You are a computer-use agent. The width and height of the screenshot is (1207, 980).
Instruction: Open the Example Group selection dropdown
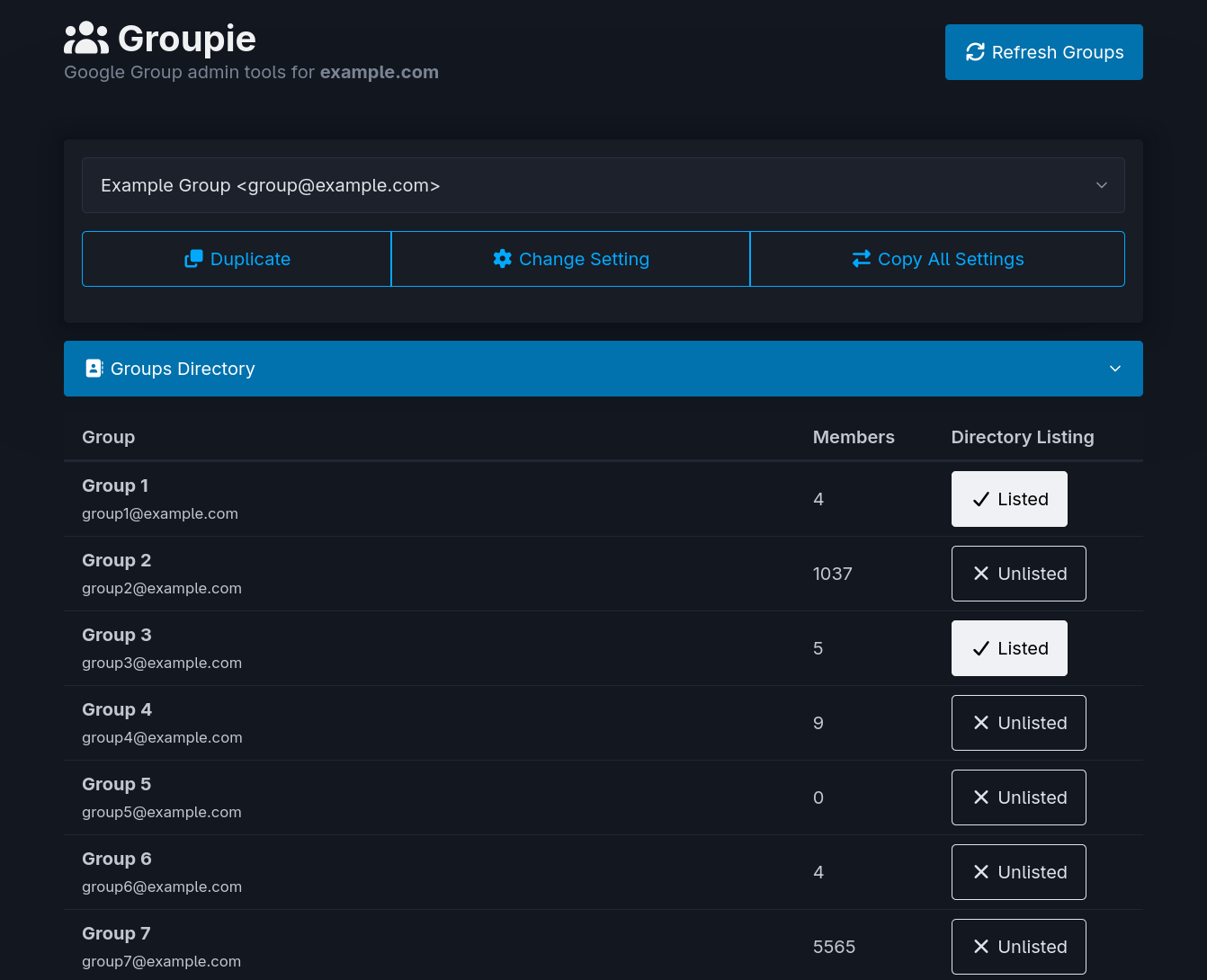[x=603, y=185]
